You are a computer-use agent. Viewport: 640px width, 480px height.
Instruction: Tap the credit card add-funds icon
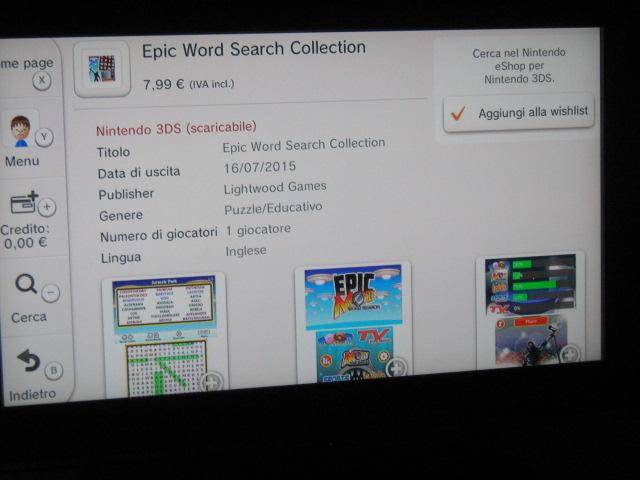[x=25, y=204]
